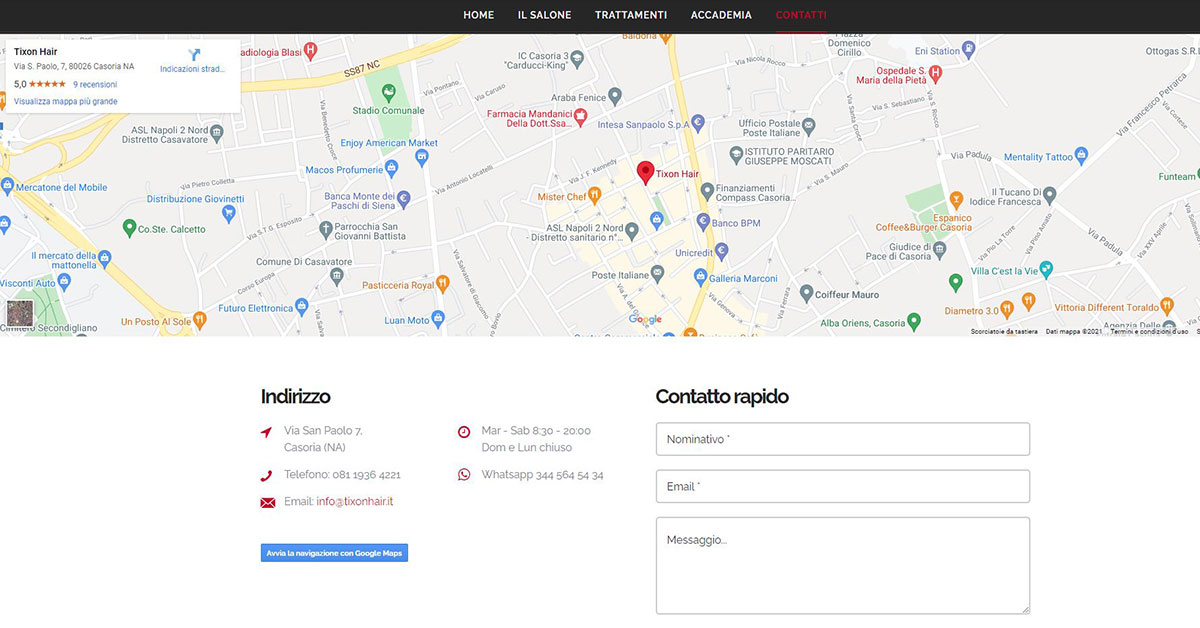Screen dimensions: 1200x628
Task: Click the Mister Chef restaurant marker
Action: 594,196
